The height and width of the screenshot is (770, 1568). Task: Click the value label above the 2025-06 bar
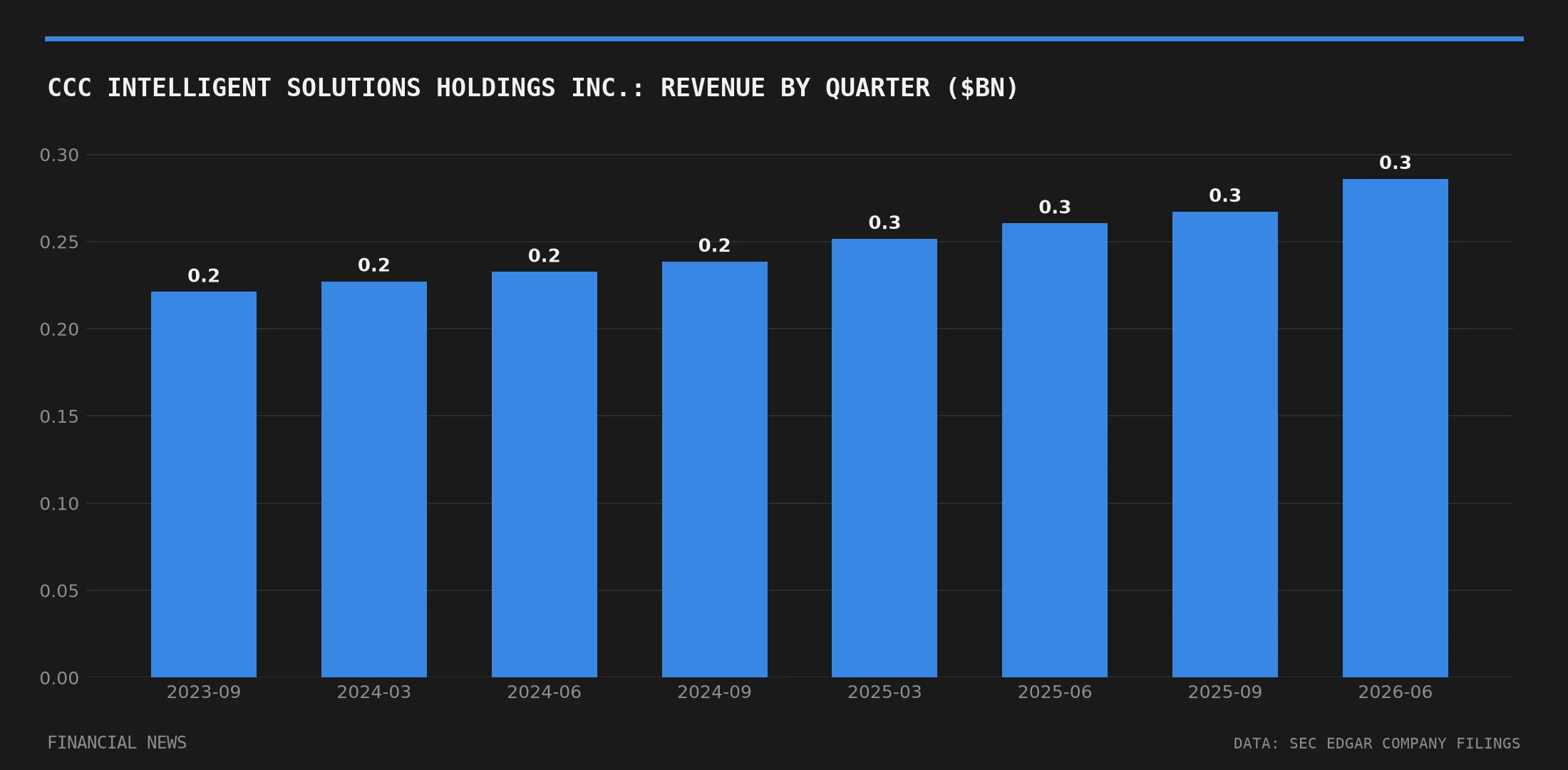1055,207
